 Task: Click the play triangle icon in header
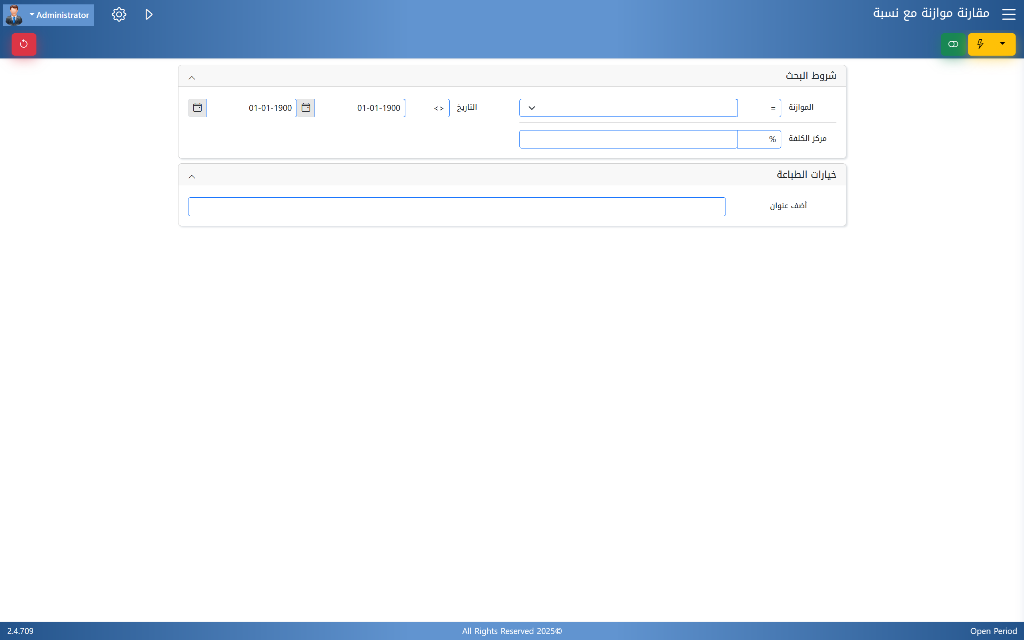[149, 15]
